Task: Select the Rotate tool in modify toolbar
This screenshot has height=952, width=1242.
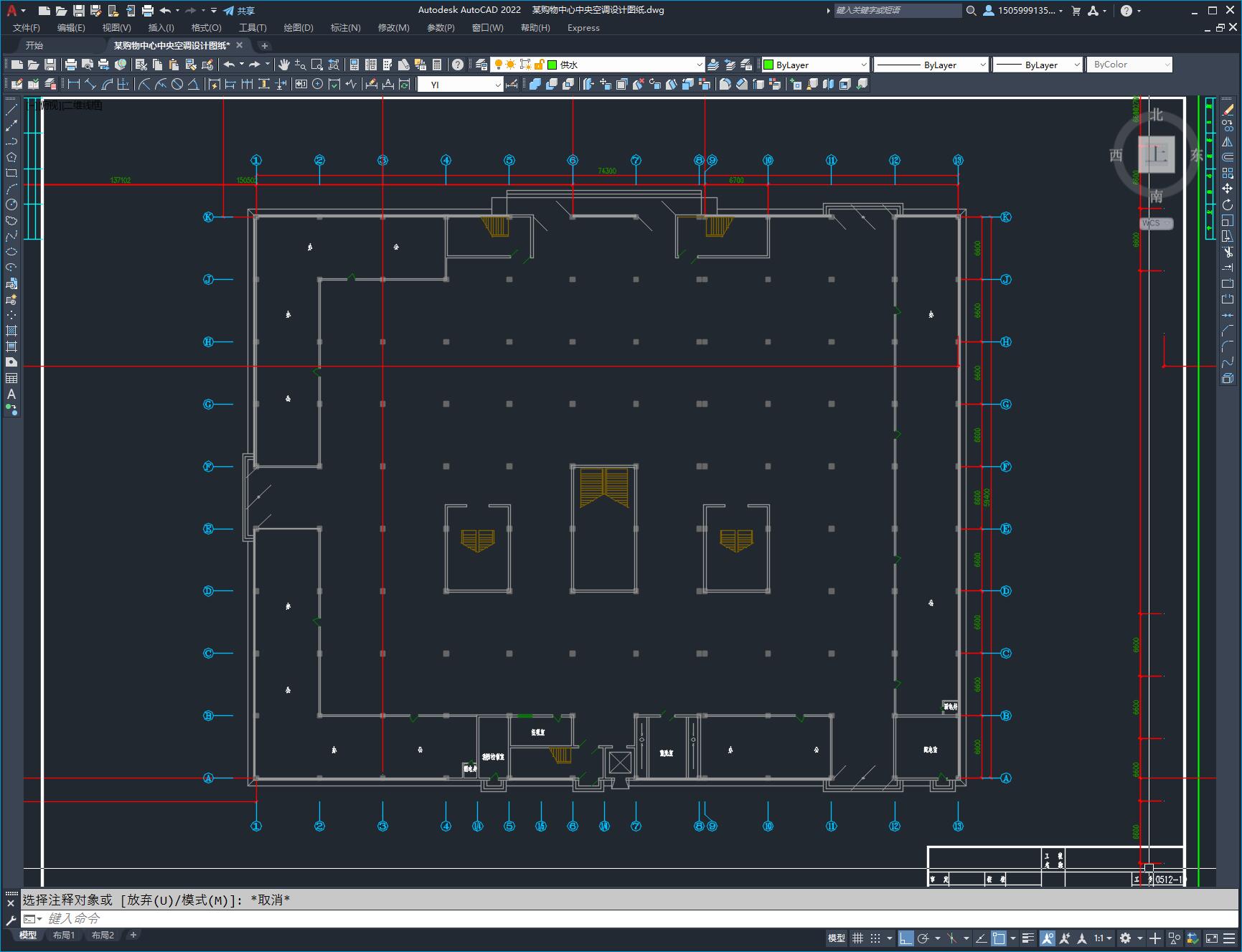Action: [1228, 204]
